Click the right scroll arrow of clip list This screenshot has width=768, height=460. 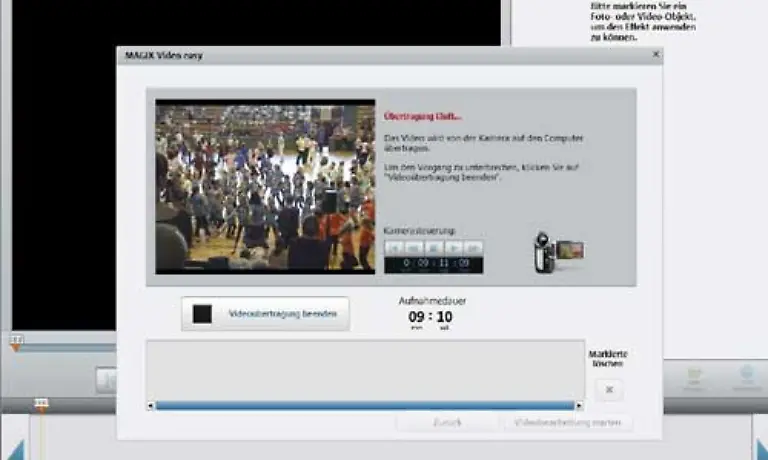[x=579, y=406]
